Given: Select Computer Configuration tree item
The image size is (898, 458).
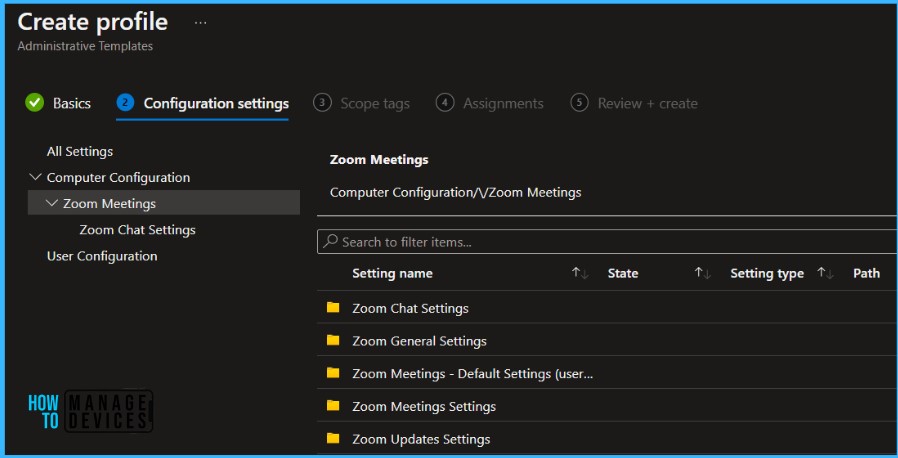Looking at the screenshot, I should 118,177.
